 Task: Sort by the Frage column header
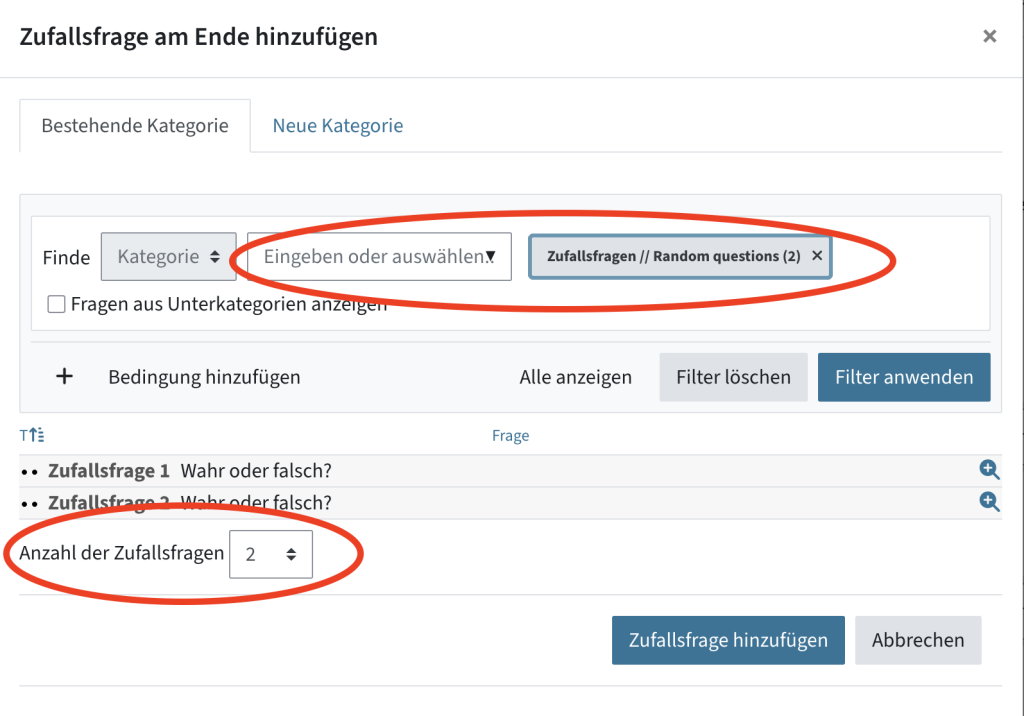[510, 436]
